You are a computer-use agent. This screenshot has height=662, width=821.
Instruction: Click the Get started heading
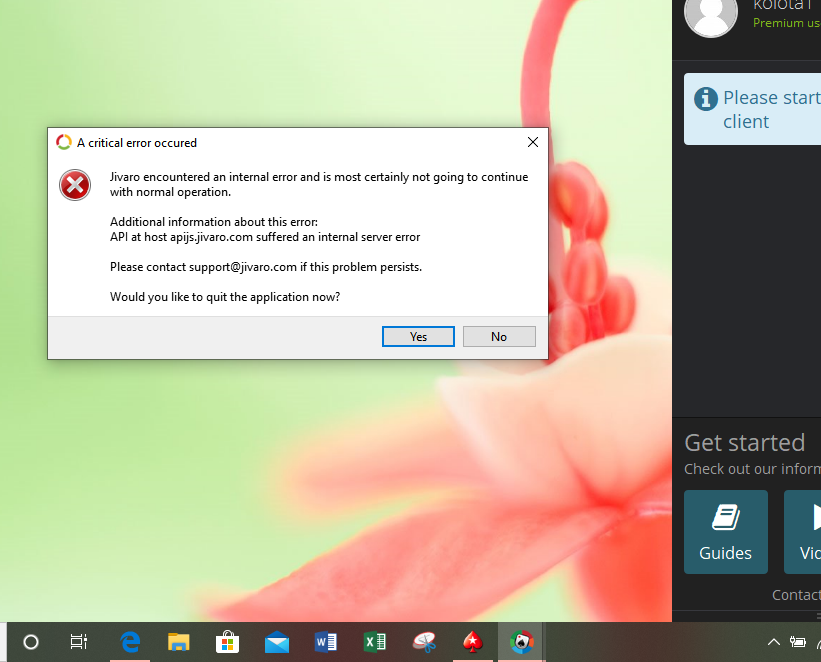click(744, 443)
